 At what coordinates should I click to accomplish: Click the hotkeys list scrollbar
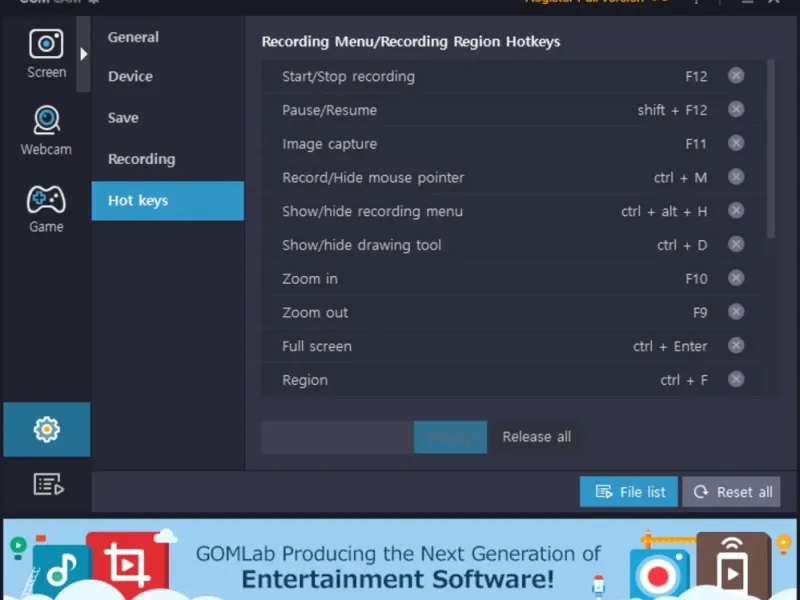click(x=771, y=149)
